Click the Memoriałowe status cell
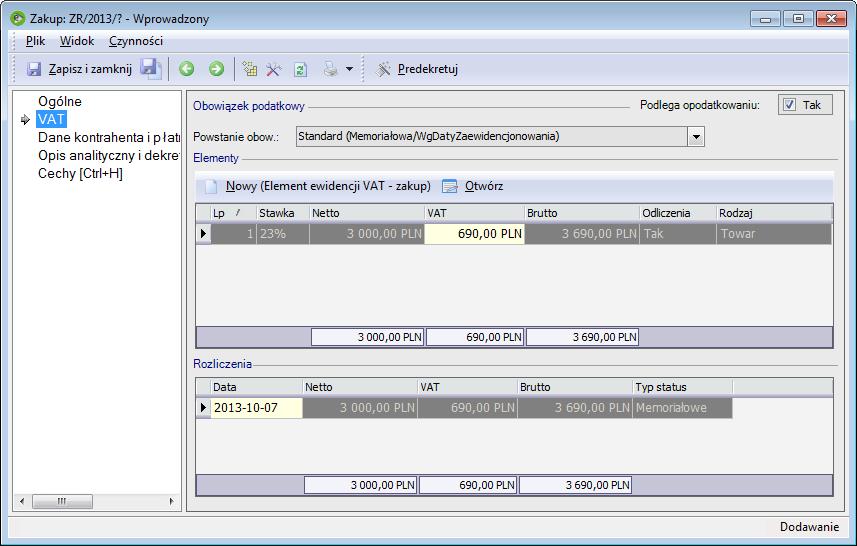Screen dimensions: 857x546 [x=682, y=408]
